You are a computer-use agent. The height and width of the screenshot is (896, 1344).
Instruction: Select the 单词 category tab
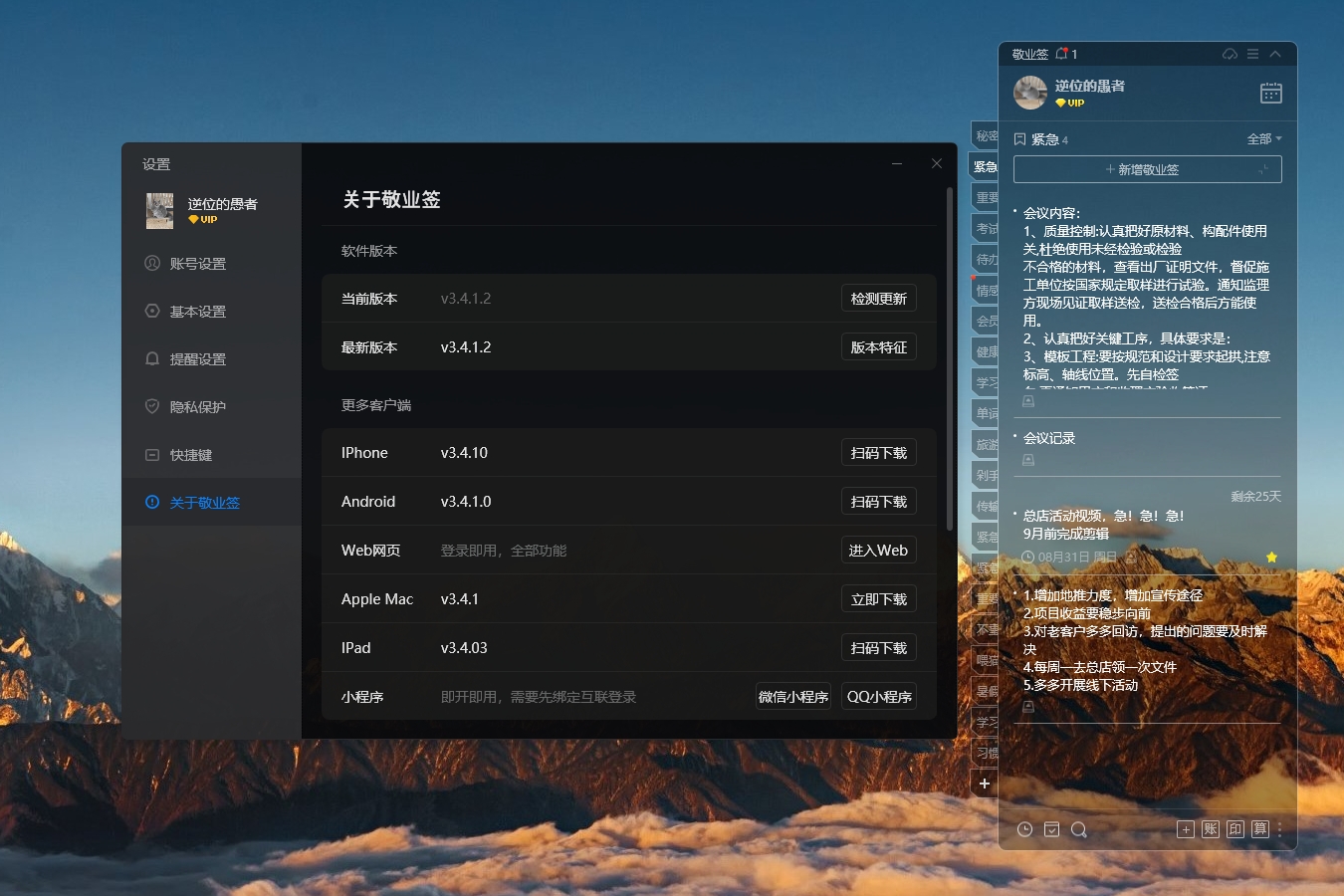986,413
